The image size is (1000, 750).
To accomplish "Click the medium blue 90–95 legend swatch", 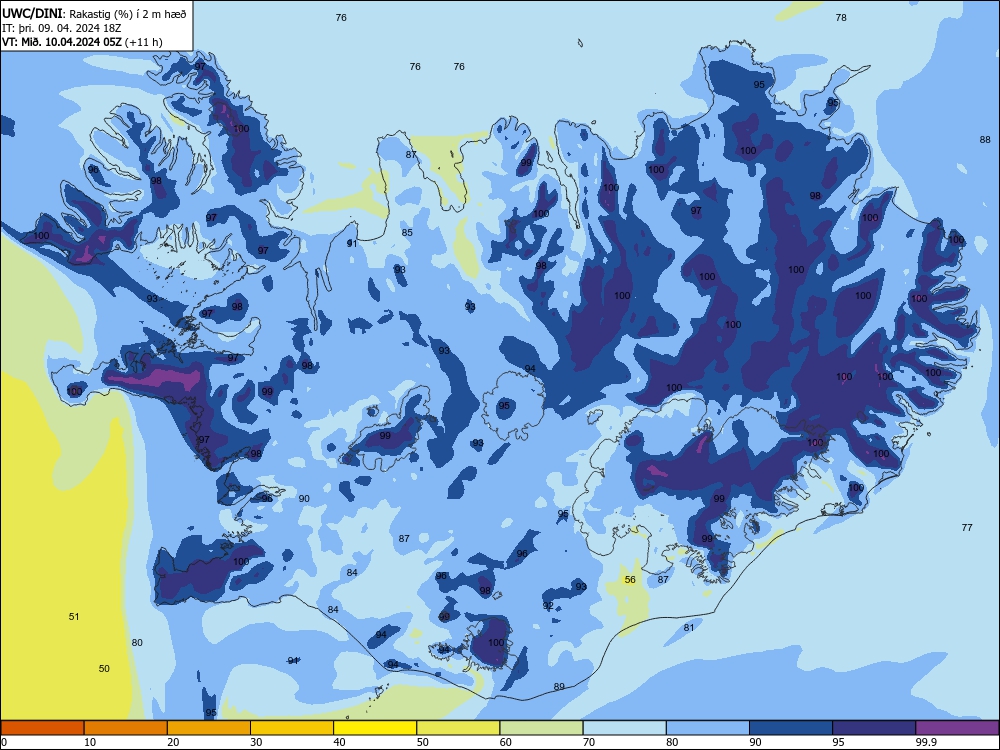I will (791, 728).
